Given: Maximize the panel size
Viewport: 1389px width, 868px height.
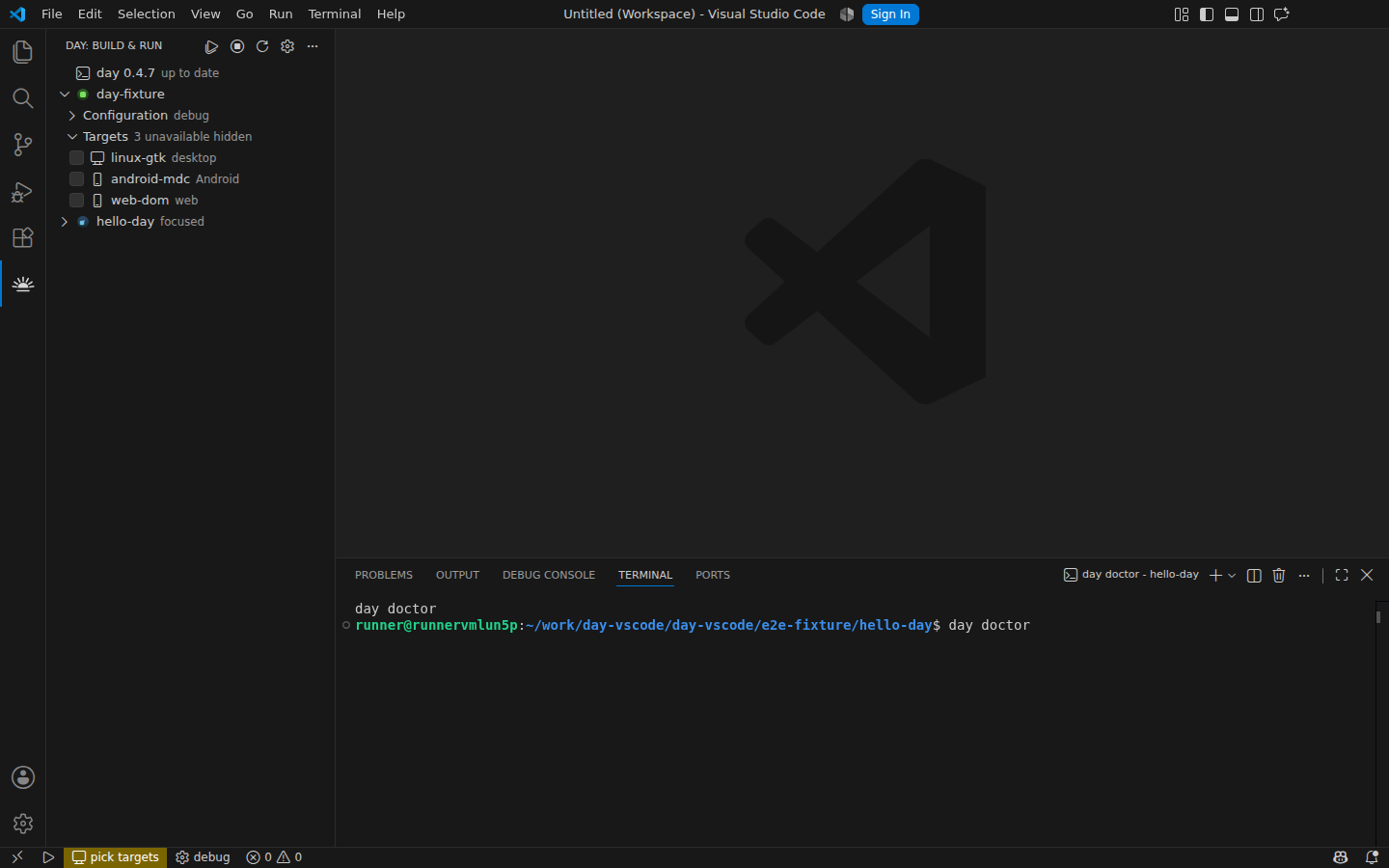Looking at the screenshot, I should [1342, 575].
